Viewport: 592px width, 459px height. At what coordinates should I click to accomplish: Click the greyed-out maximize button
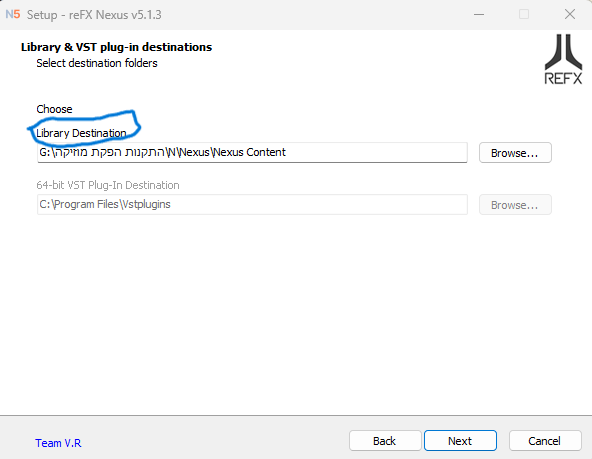(x=524, y=15)
